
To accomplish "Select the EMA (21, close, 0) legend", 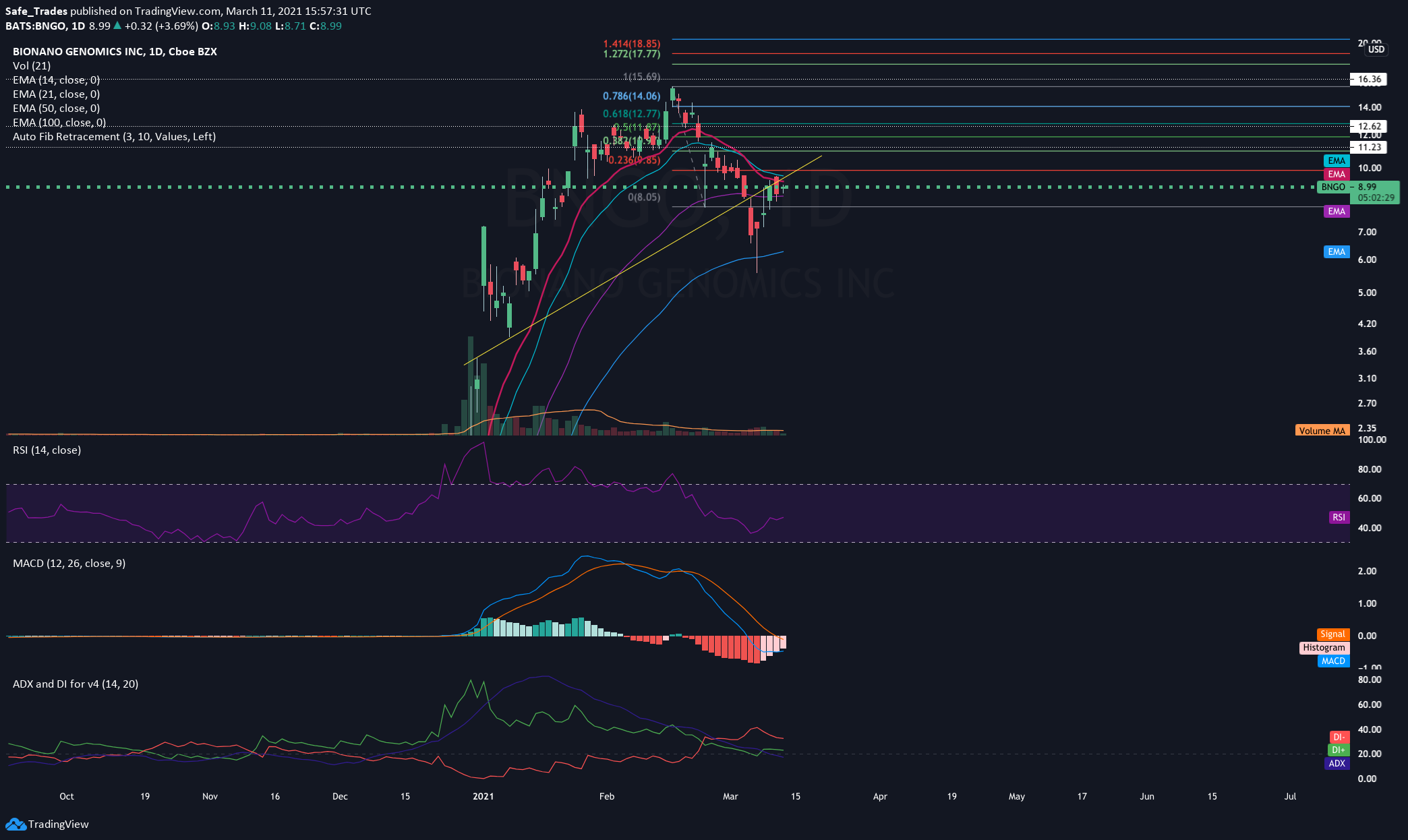I will click(x=57, y=94).
